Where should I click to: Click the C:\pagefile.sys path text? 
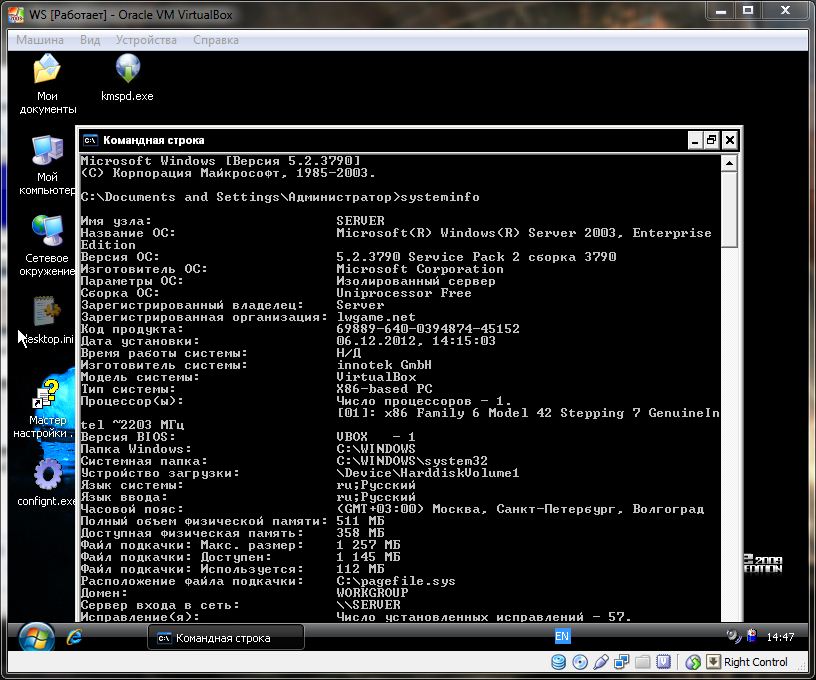click(396, 581)
